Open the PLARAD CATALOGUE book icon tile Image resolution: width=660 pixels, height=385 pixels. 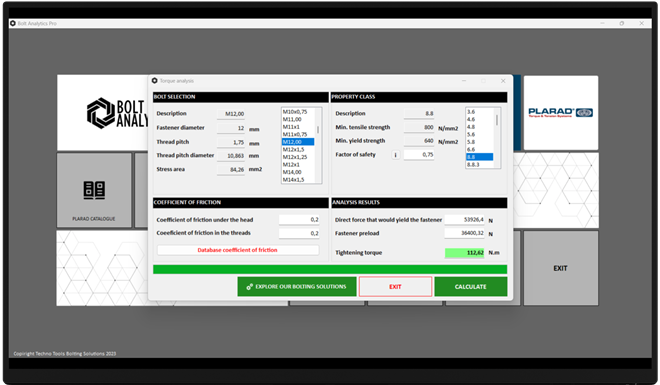pyautogui.click(x=94, y=190)
